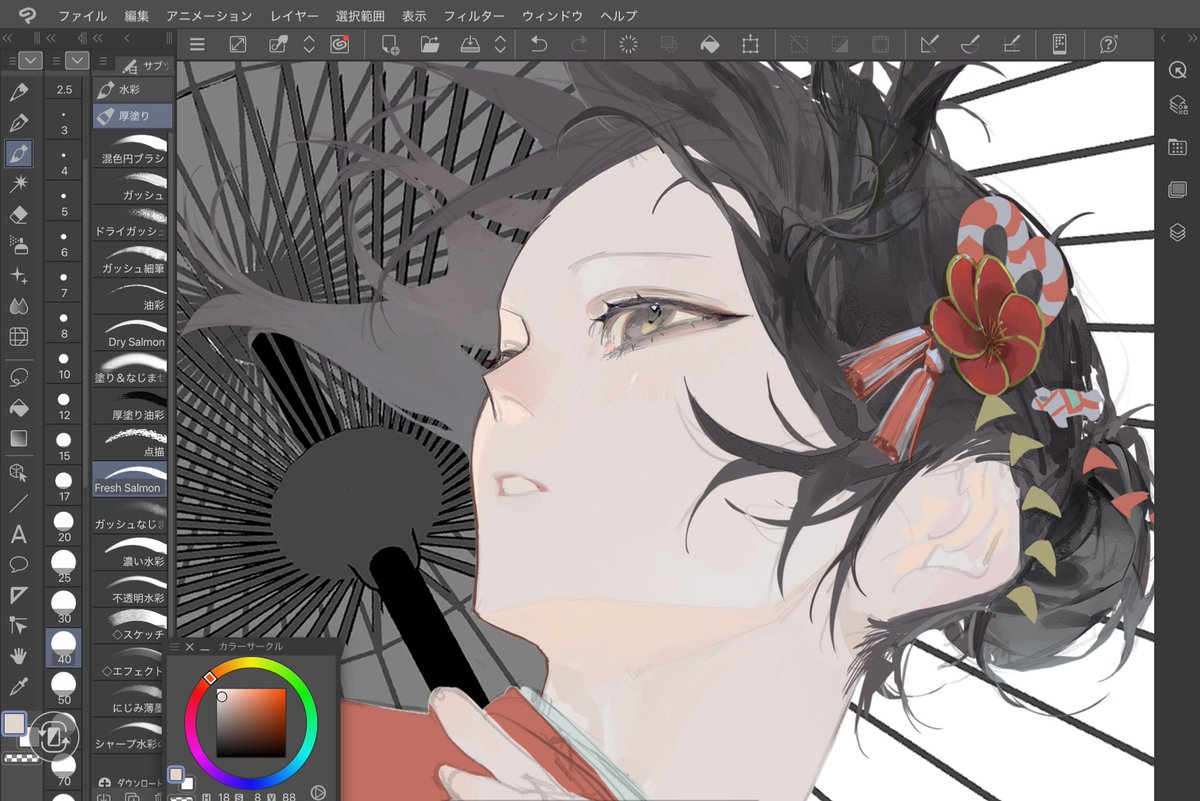Open the Layers stack panel icon on right sidebar
The width and height of the screenshot is (1200, 801).
point(1177,233)
